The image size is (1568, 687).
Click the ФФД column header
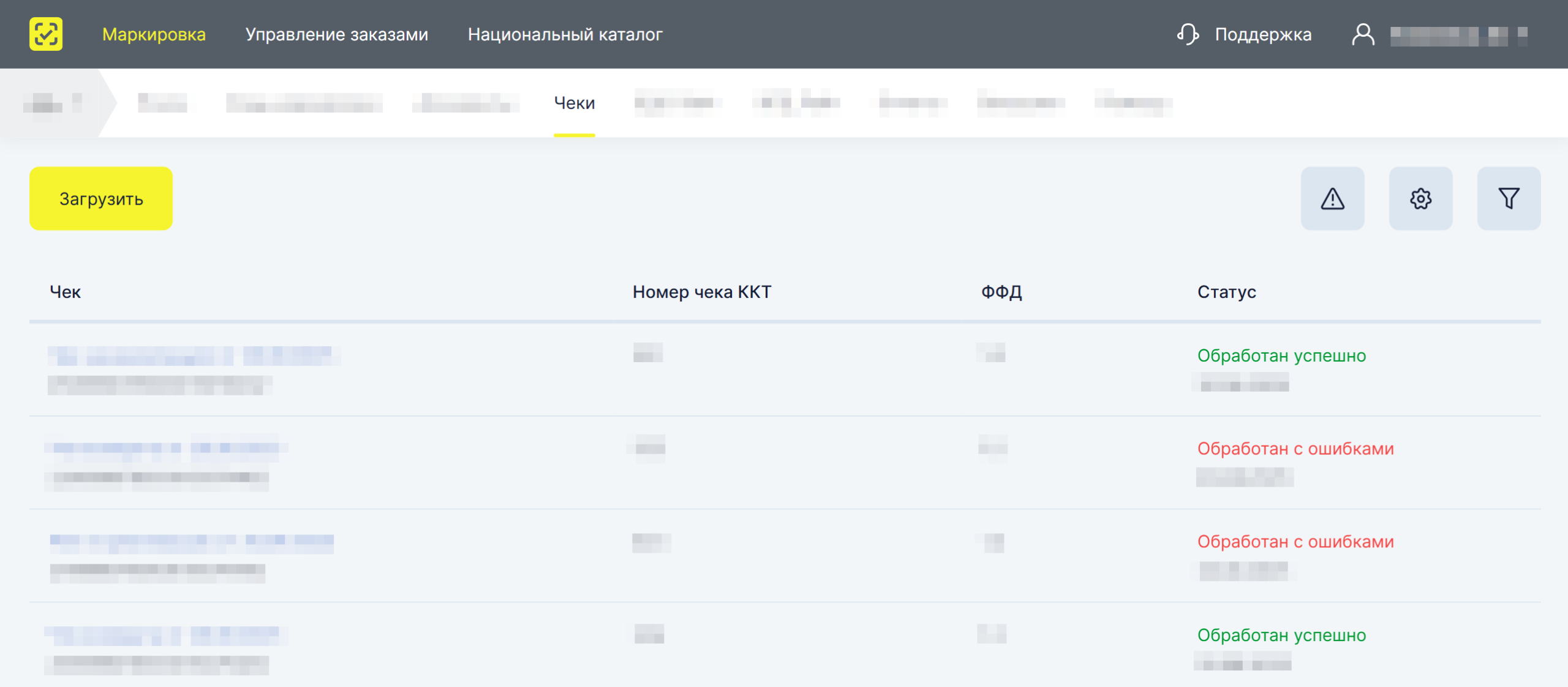1001,292
